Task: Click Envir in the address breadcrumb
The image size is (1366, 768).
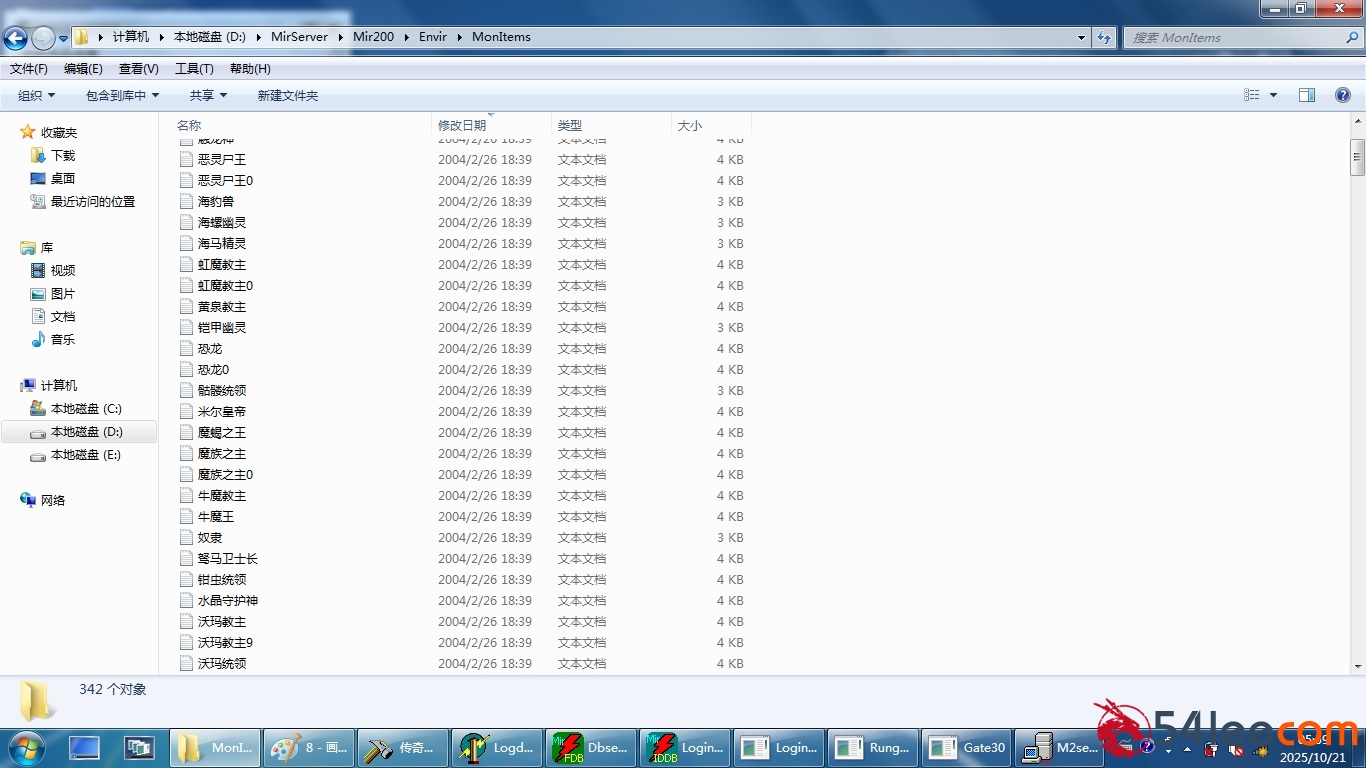Action: coord(433,37)
